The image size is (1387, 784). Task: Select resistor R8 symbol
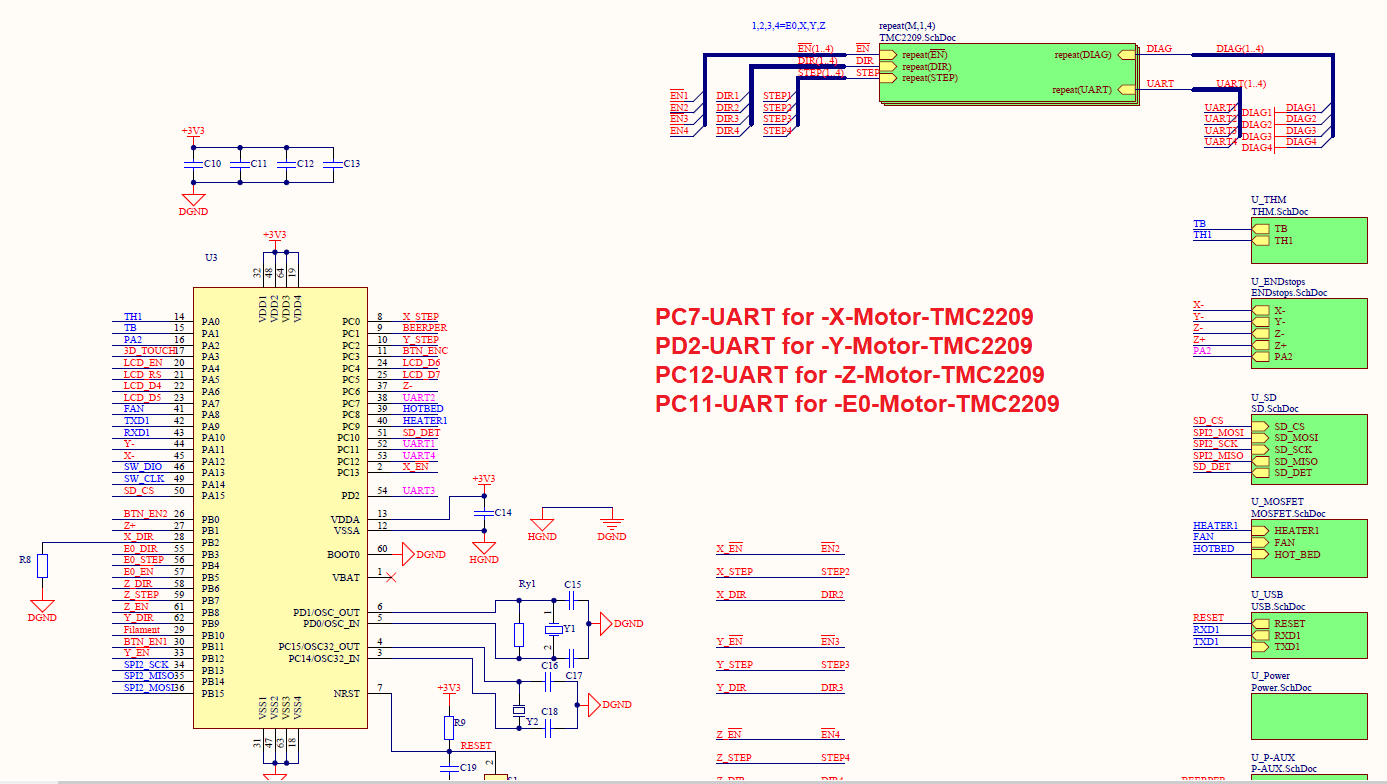coord(41,566)
